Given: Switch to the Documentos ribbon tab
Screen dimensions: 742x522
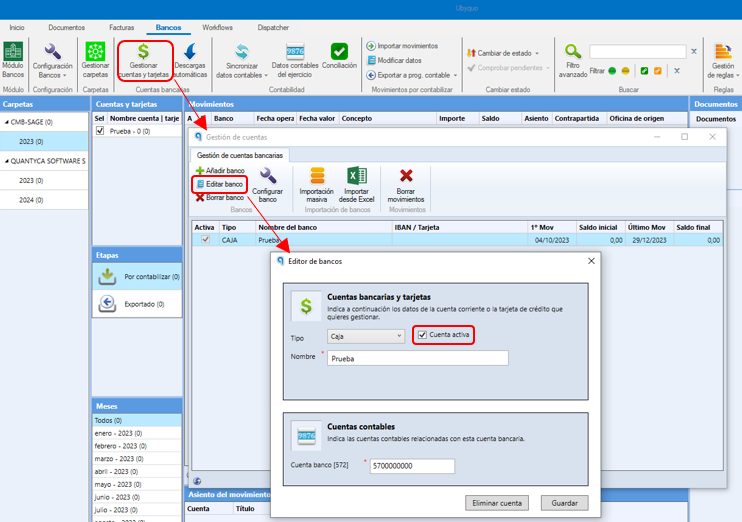Looking at the screenshot, I should point(66,27).
